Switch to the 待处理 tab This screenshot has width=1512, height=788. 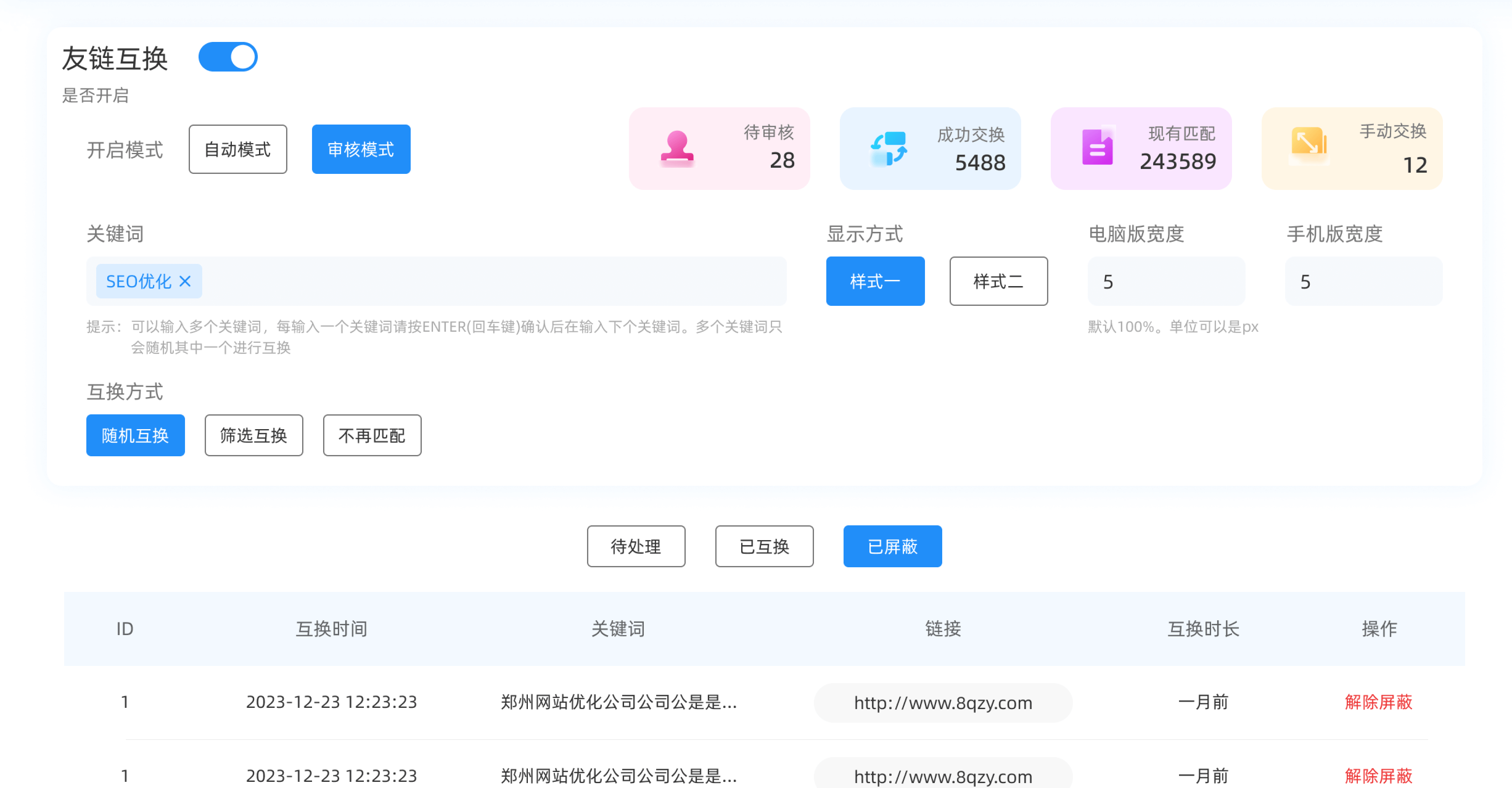click(x=636, y=546)
